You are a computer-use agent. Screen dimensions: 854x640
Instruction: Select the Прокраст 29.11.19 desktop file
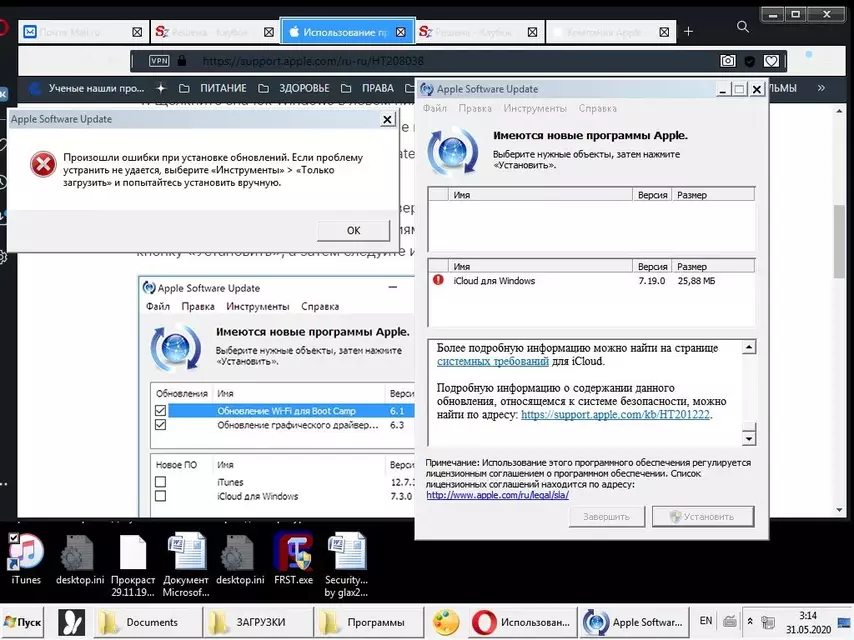tap(133, 566)
